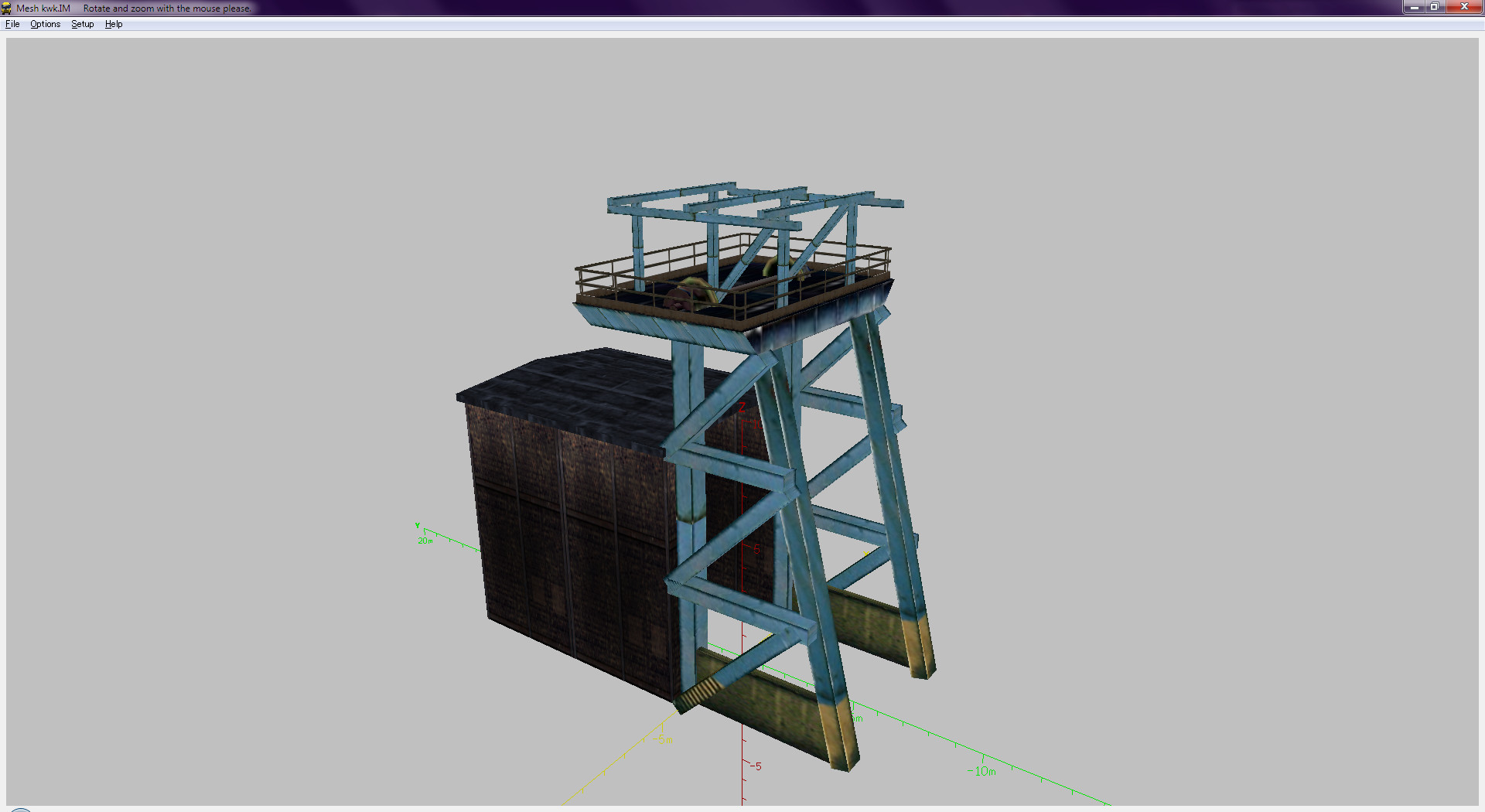Click the yellow 5m axis marker
Image resolution: width=1485 pixels, height=812 pixels.
click(x=666, y=740)
